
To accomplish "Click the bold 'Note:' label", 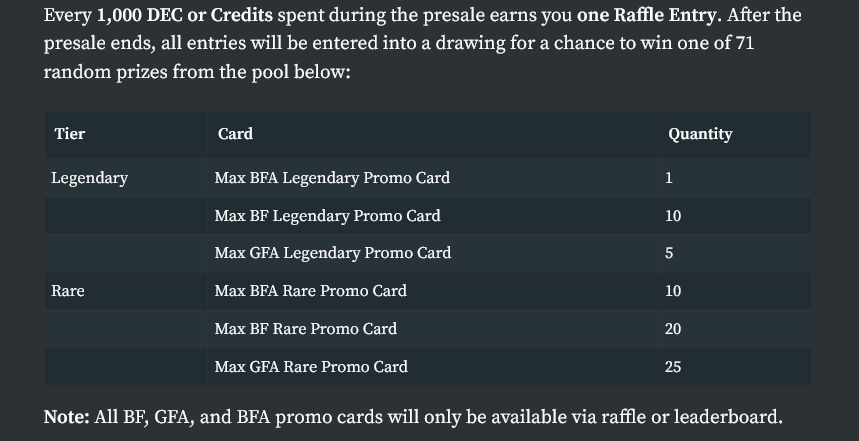I will [66, 417].
